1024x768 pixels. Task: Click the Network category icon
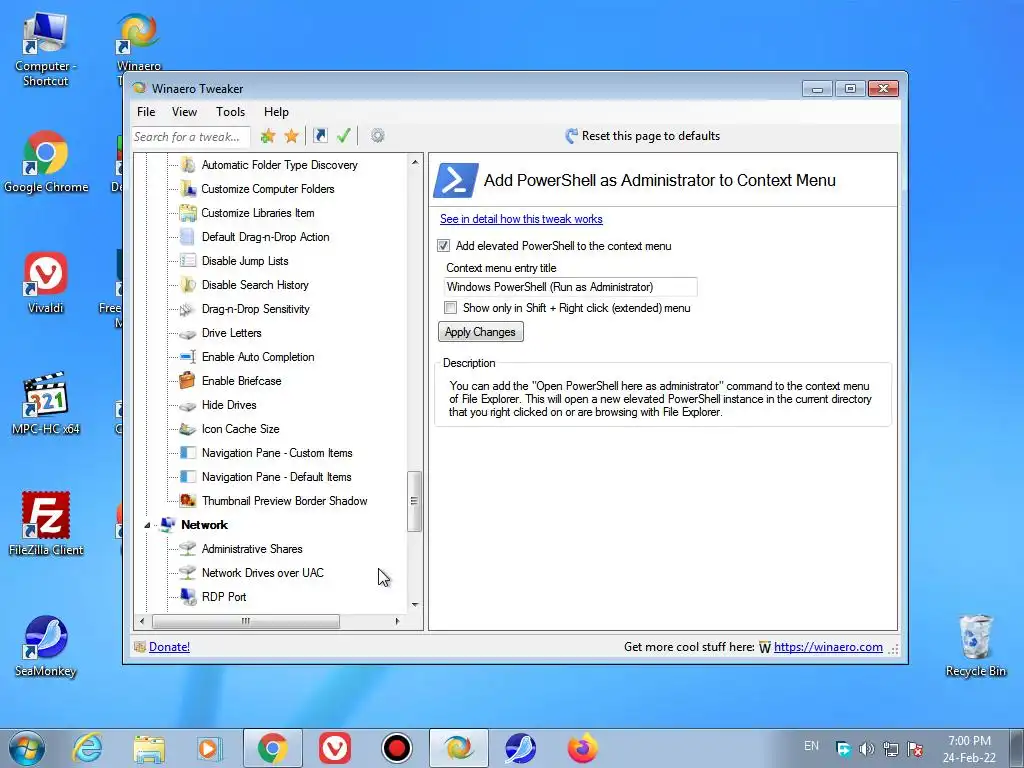(168, 524)
